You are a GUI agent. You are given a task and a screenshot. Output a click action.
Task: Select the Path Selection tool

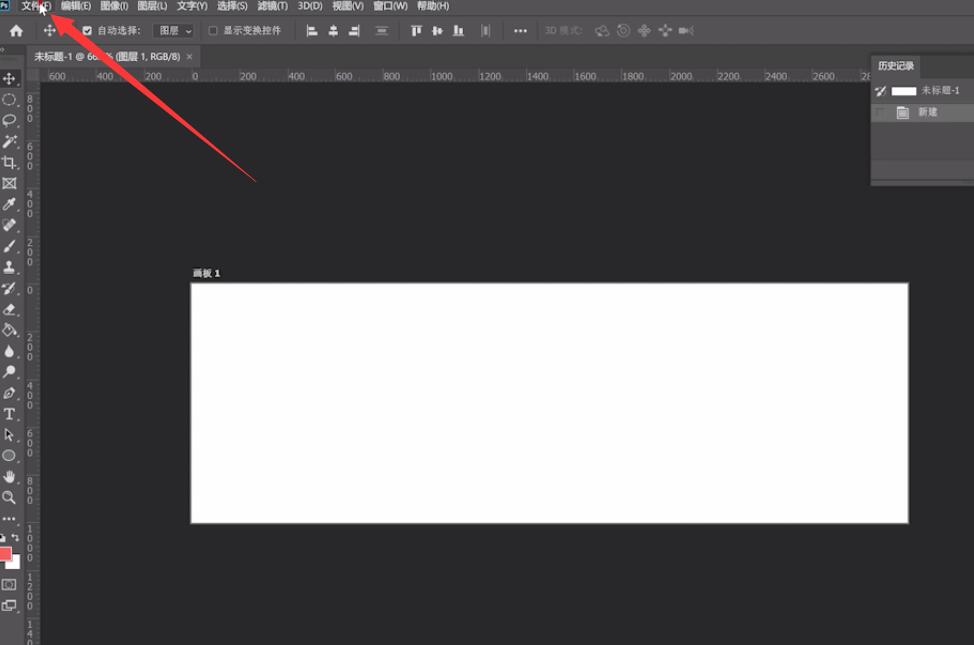(x=9, y=435)
